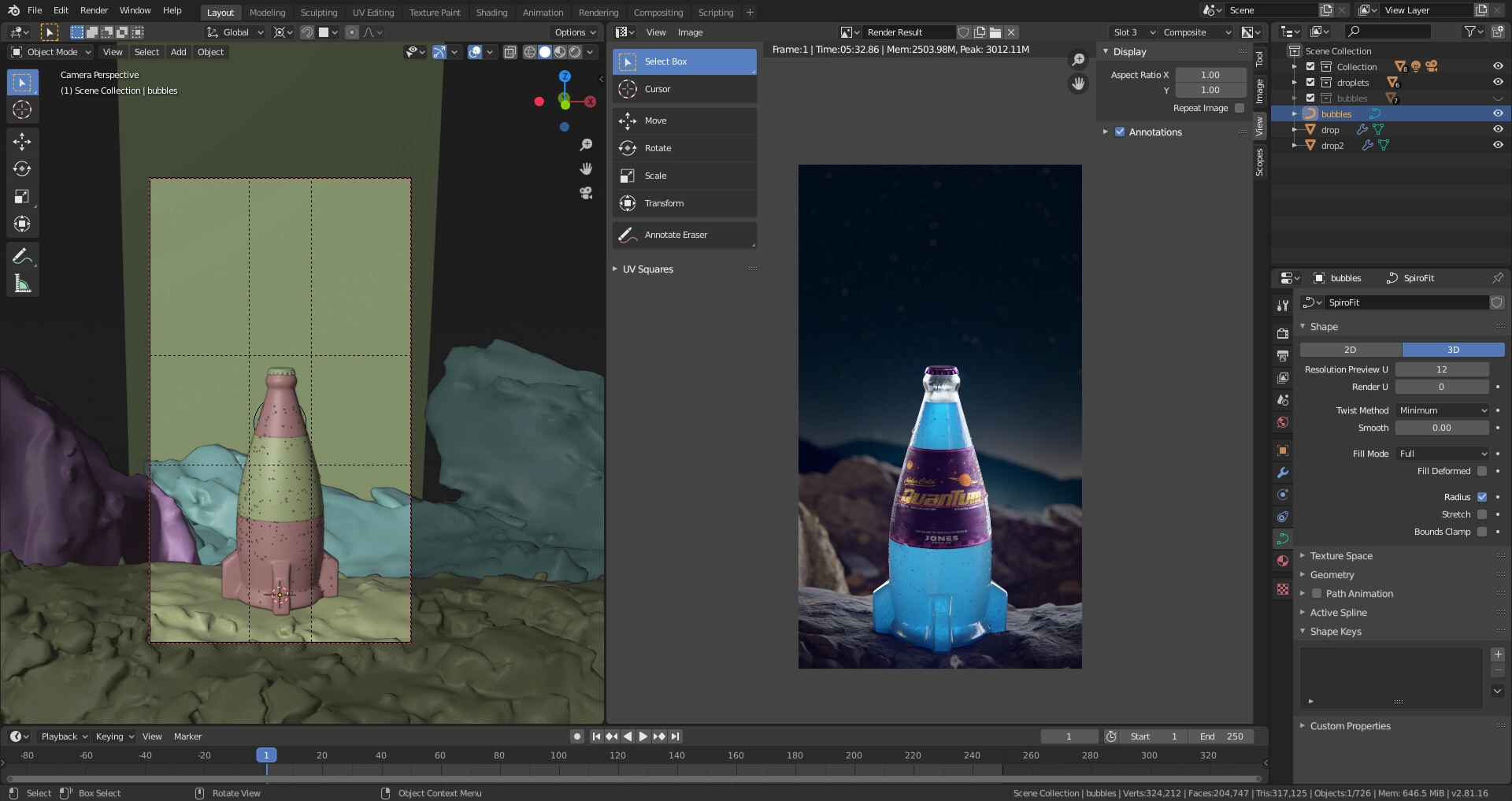This screenshot has width=1512, height=801.
Task: Jump to timeline end frame button
Action: tap(675, 736)
